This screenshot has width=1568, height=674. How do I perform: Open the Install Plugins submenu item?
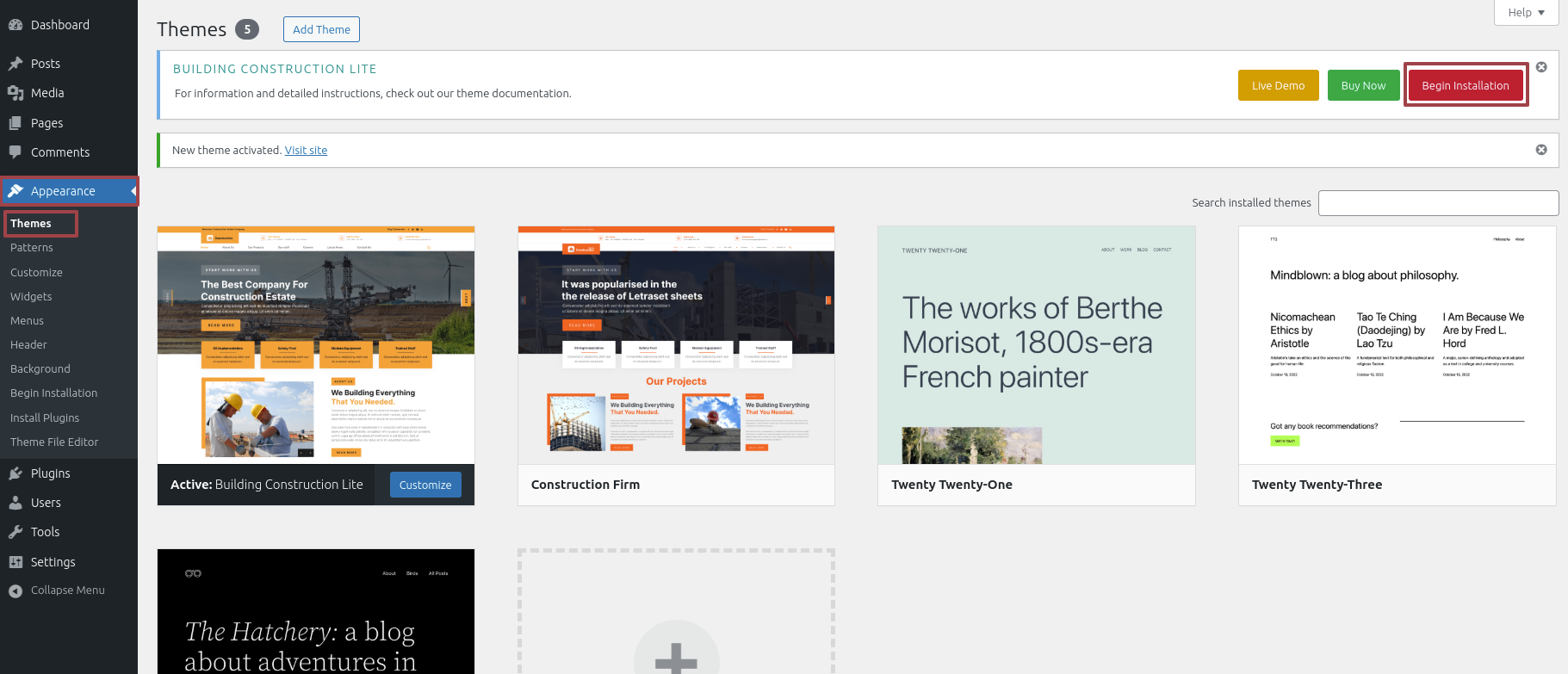point(45,417)
